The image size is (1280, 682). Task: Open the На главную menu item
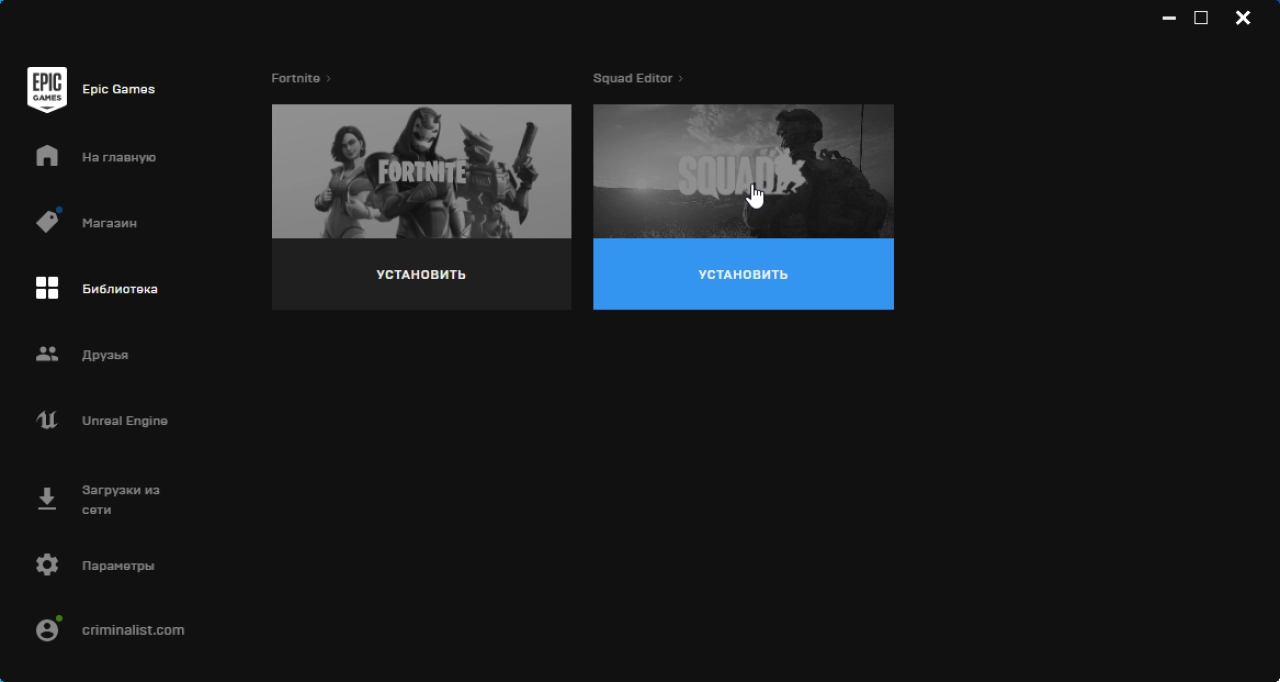click(119, 157)
